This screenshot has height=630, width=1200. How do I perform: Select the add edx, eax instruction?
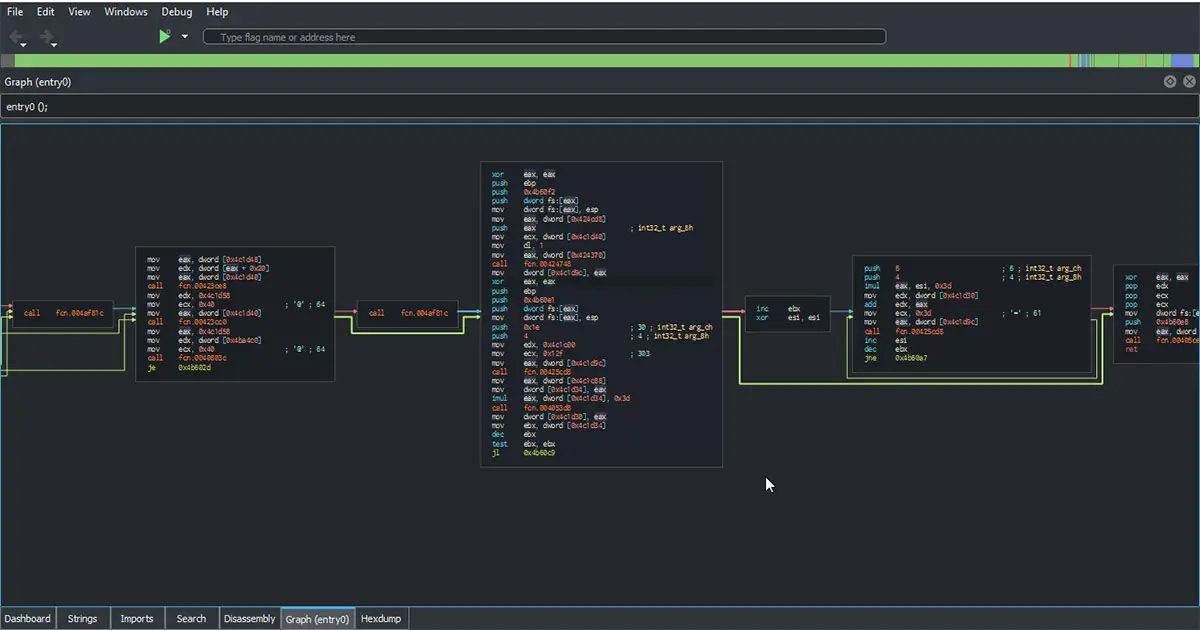coord(895,304)
